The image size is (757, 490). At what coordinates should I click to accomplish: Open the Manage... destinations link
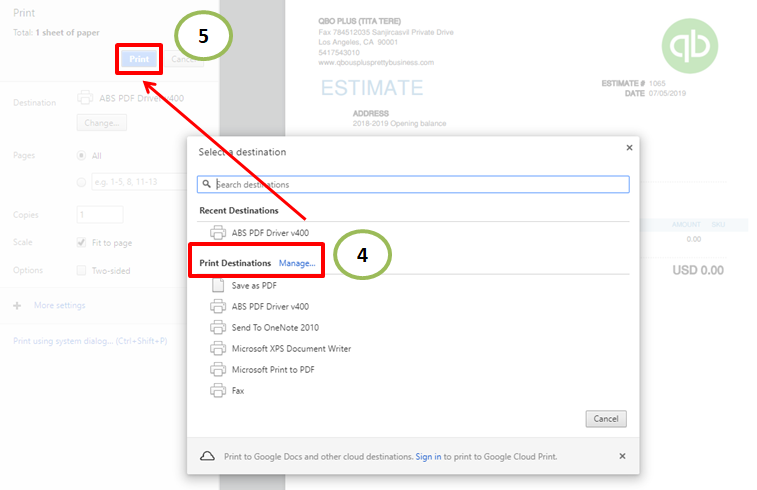click(297, 263)
